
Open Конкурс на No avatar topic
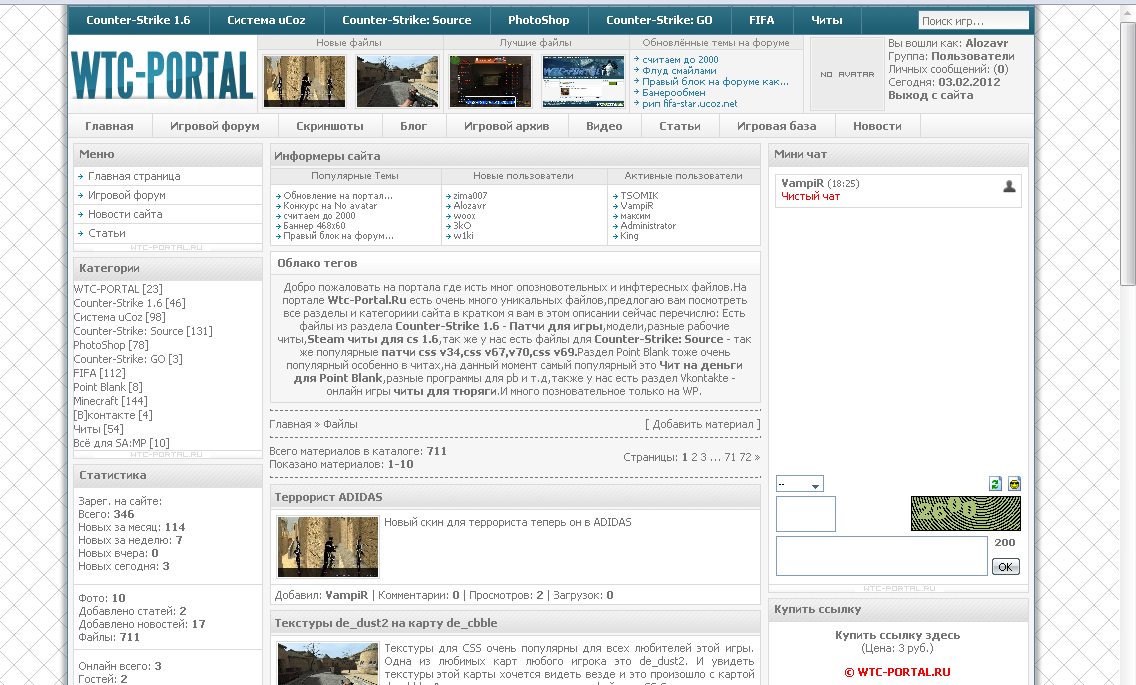[330, 206]
